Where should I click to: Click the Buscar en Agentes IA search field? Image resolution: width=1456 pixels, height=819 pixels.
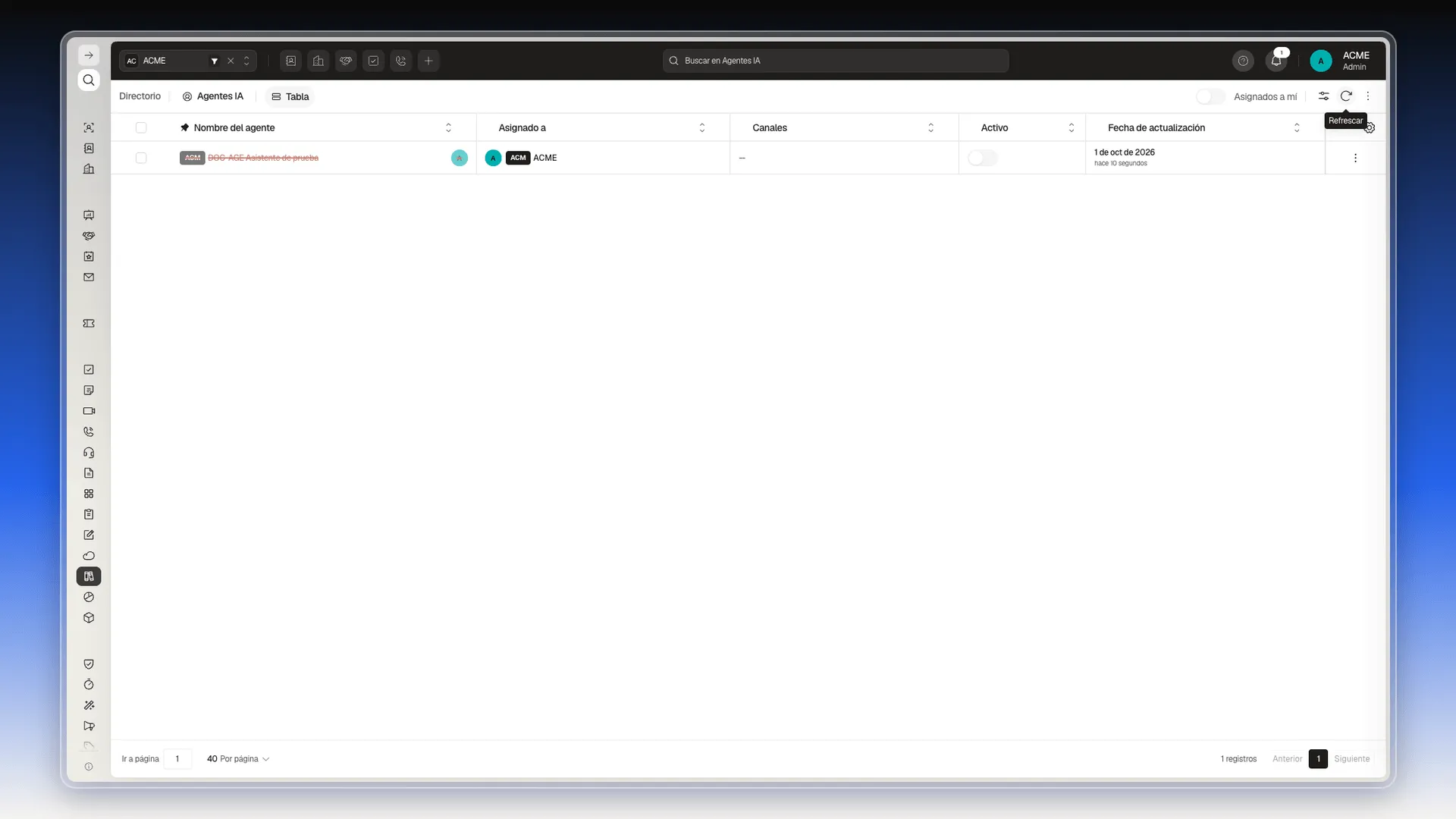tap(836, 61)
